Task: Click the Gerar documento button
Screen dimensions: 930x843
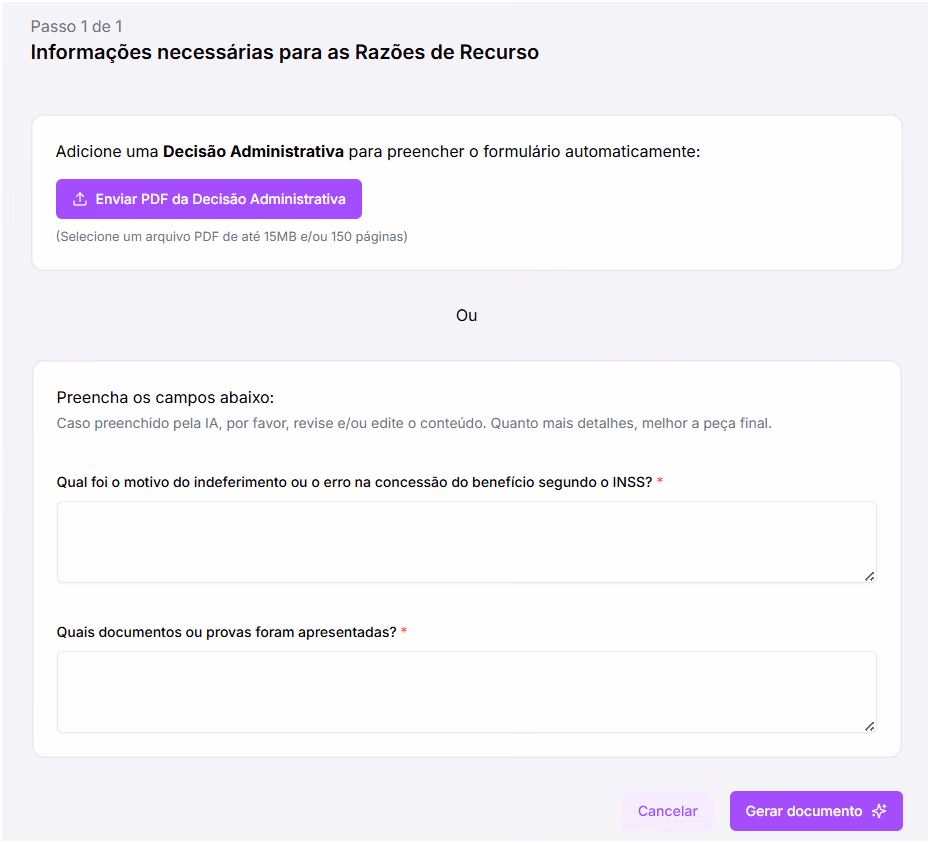Action: coord(816,811)
